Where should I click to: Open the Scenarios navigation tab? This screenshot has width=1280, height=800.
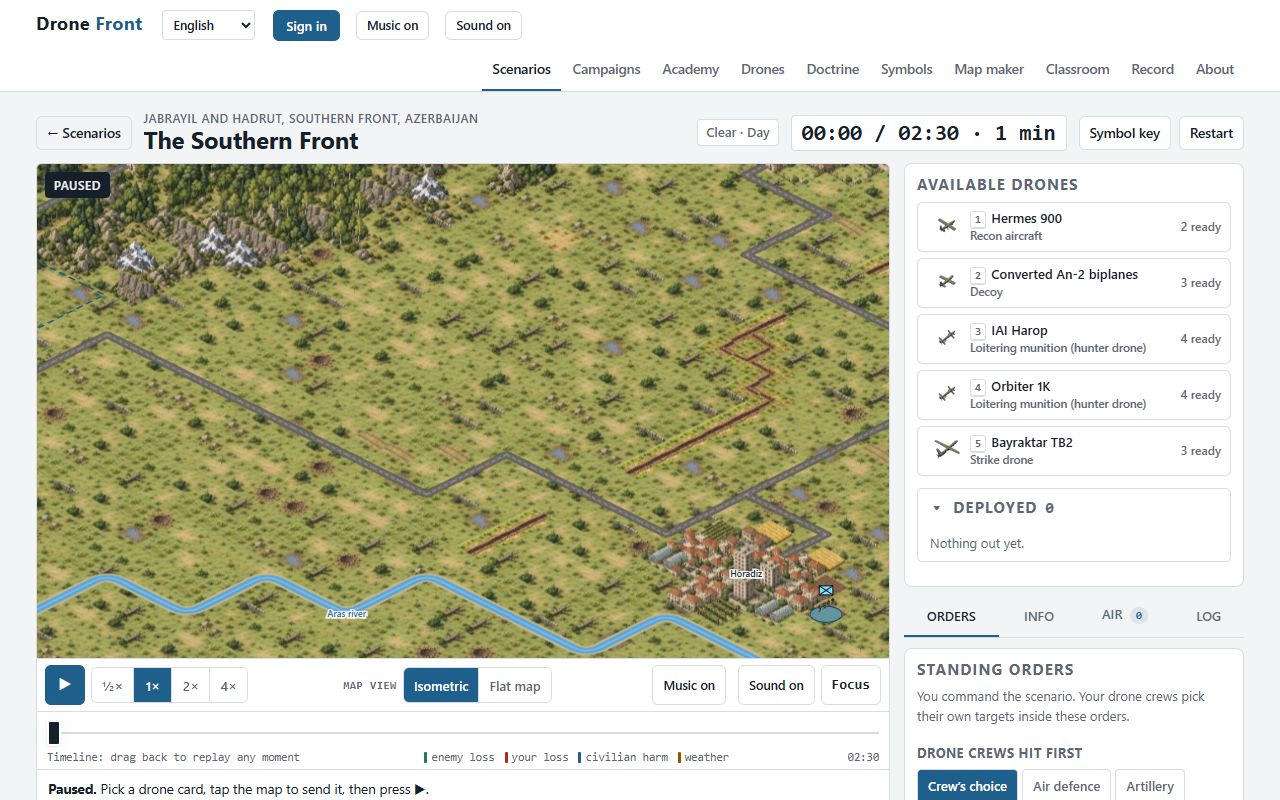[522, 69]
